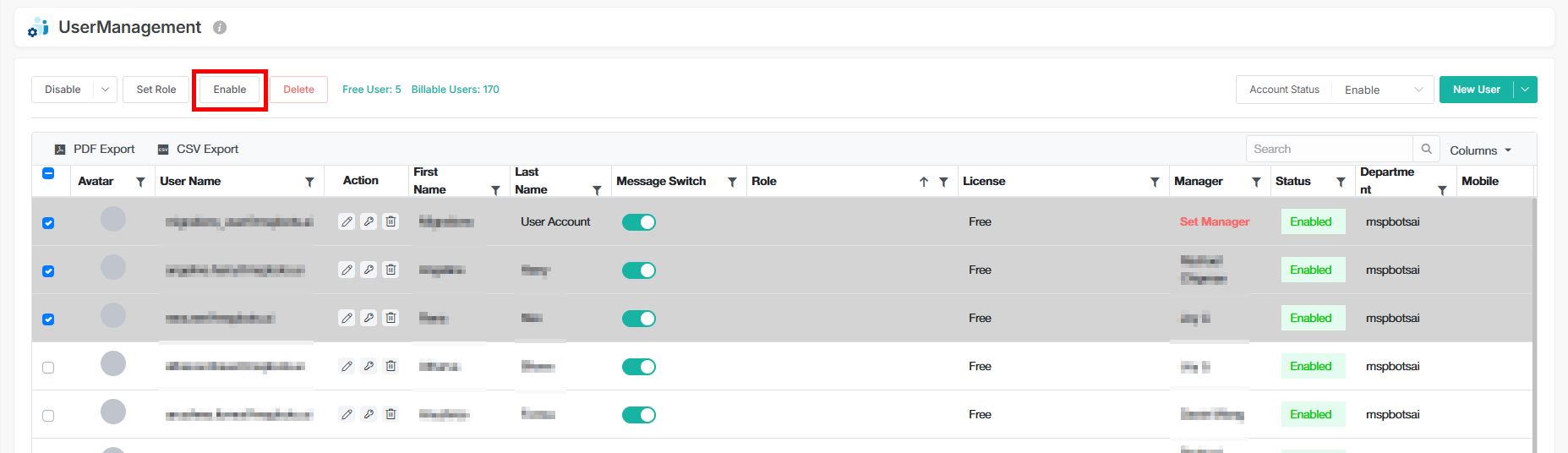Turn off Message Switch for User Account row

point(639,222)
